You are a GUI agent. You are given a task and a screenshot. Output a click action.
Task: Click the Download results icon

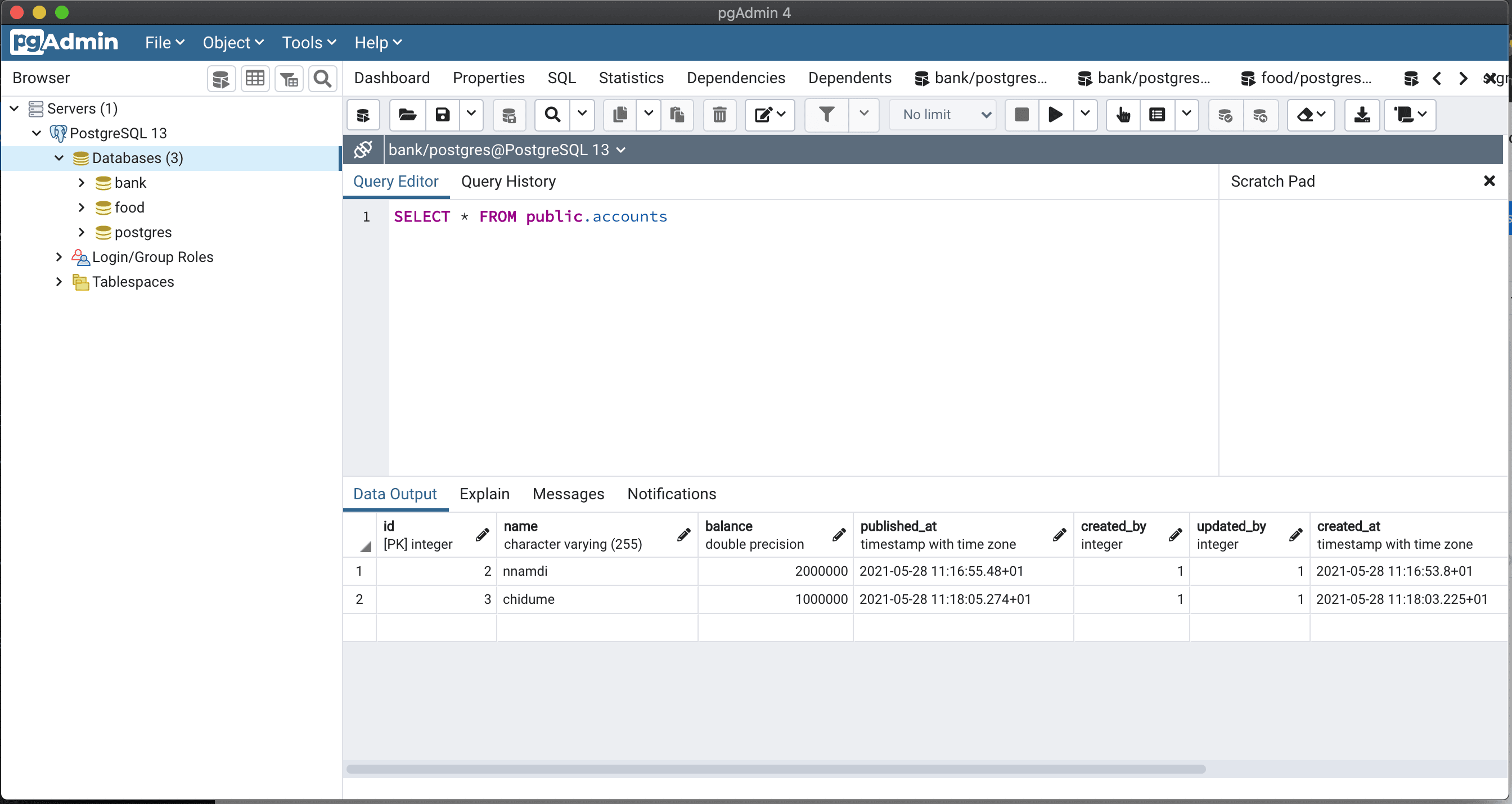pos(1362,115)
